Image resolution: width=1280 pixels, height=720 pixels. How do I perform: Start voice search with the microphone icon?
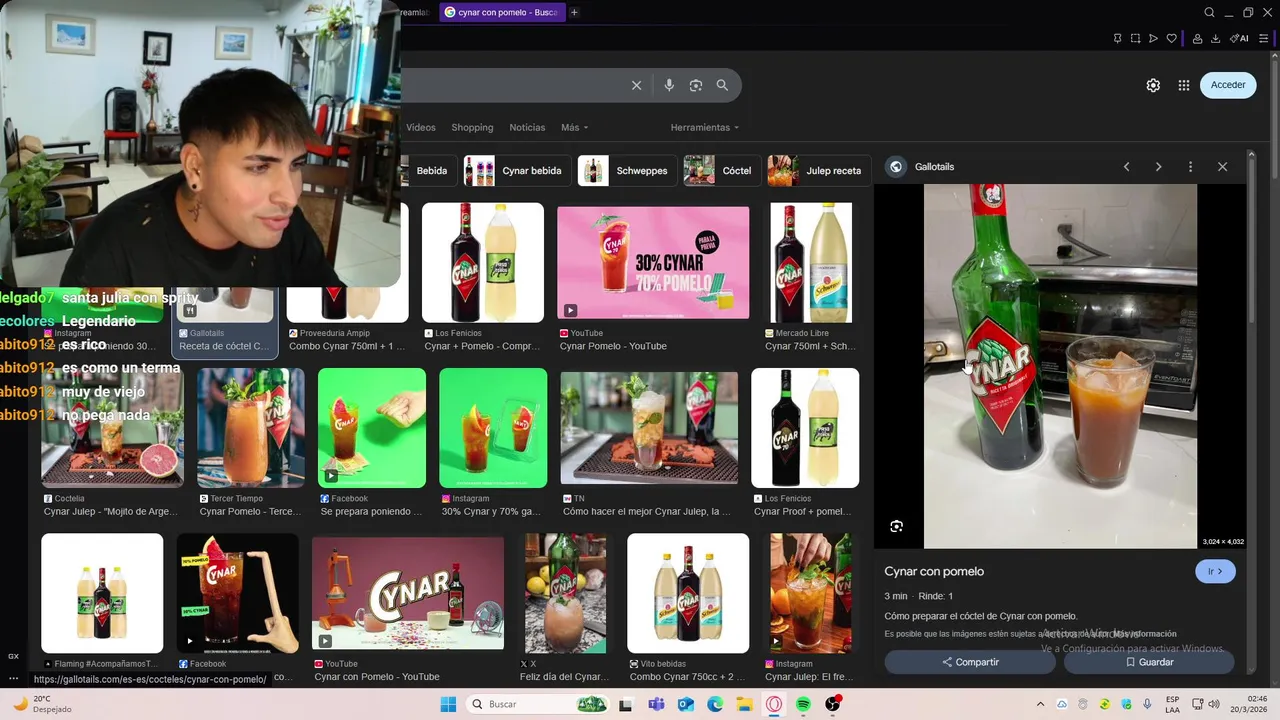[669, 86]
